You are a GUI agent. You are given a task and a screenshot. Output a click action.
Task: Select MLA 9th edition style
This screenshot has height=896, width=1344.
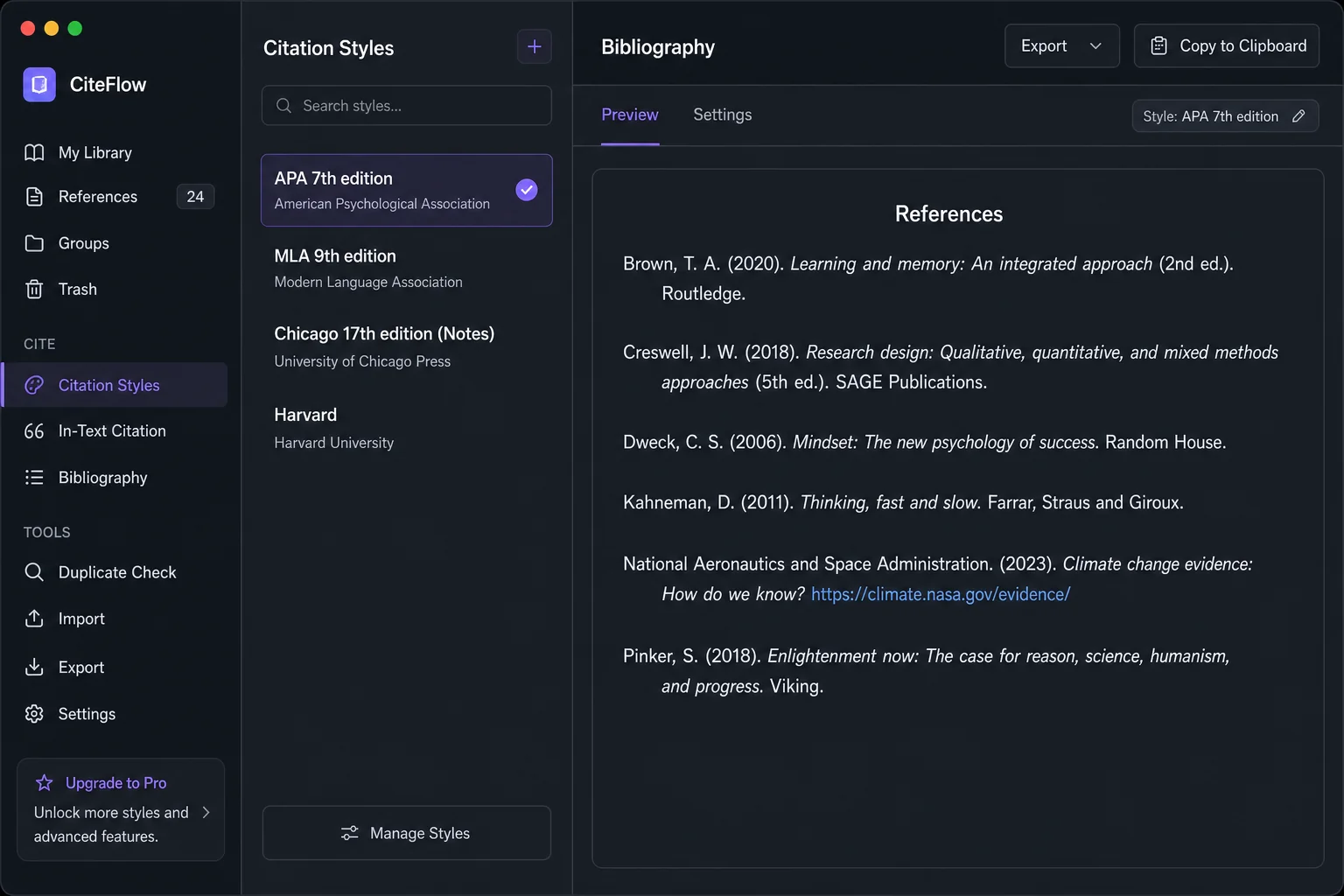[407, 269]
